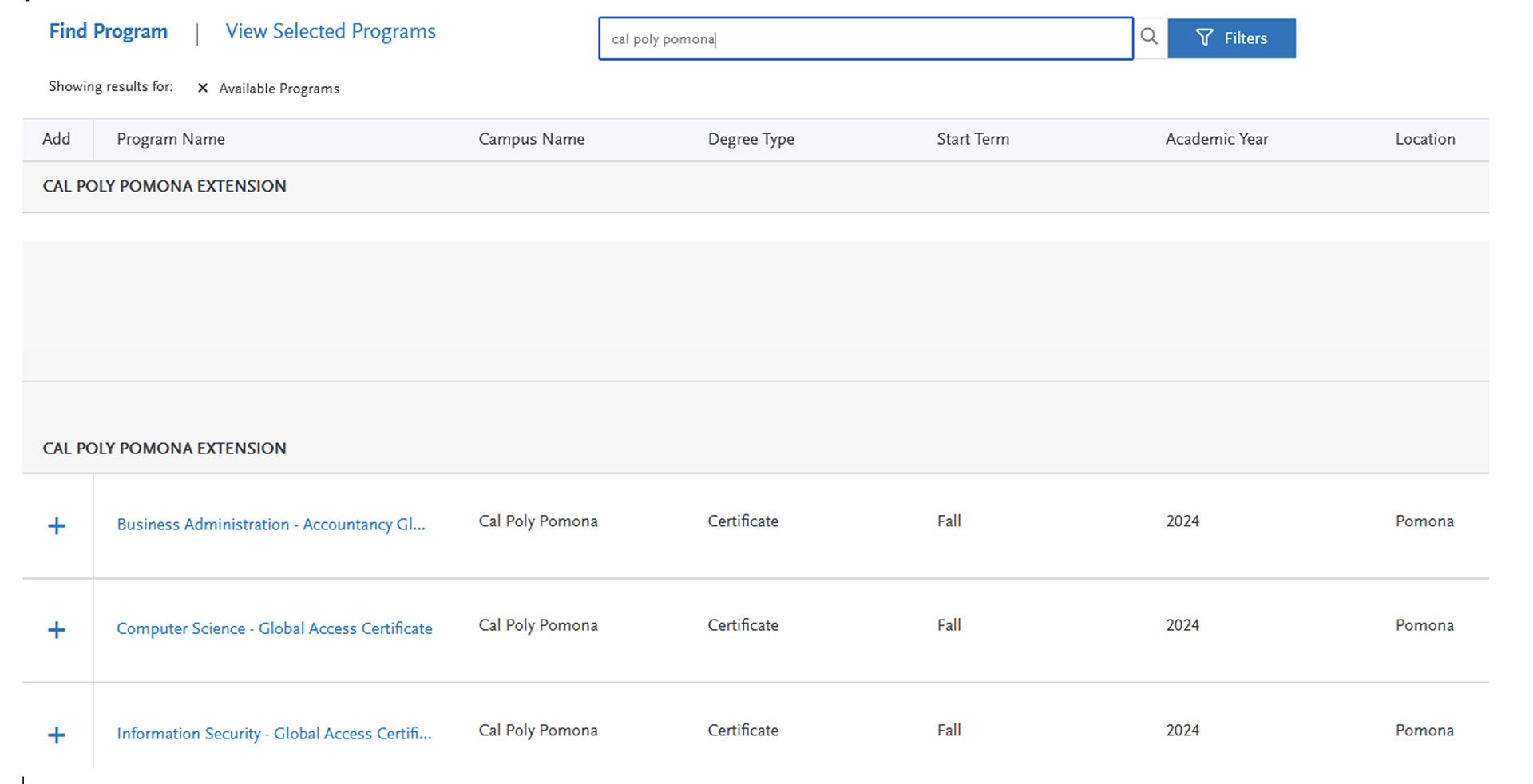Click 2024 in Information Security row

[1182, 731]
